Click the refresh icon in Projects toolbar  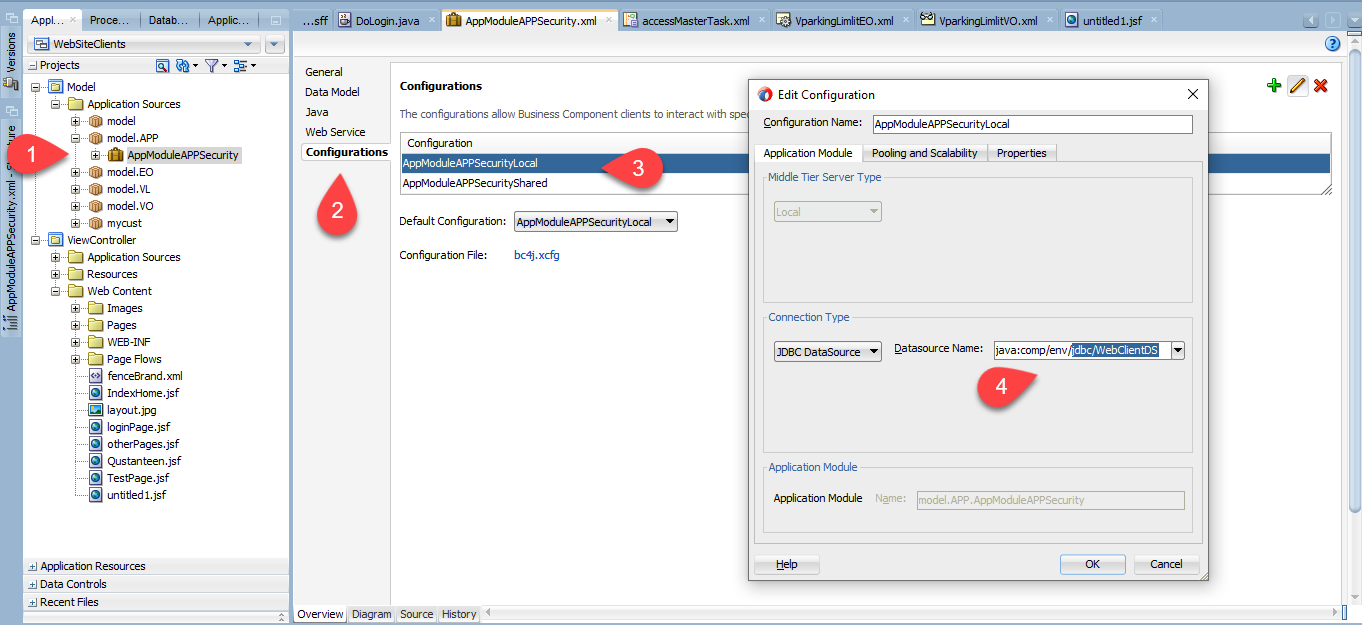coord(183,65)
